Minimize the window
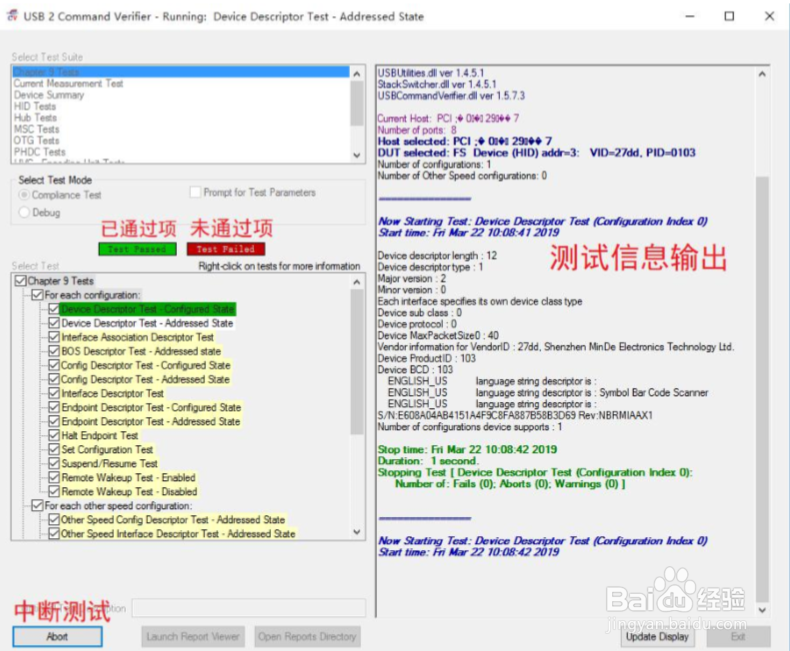The width and height of the screenshot is (790, 651). pos(690,16)
